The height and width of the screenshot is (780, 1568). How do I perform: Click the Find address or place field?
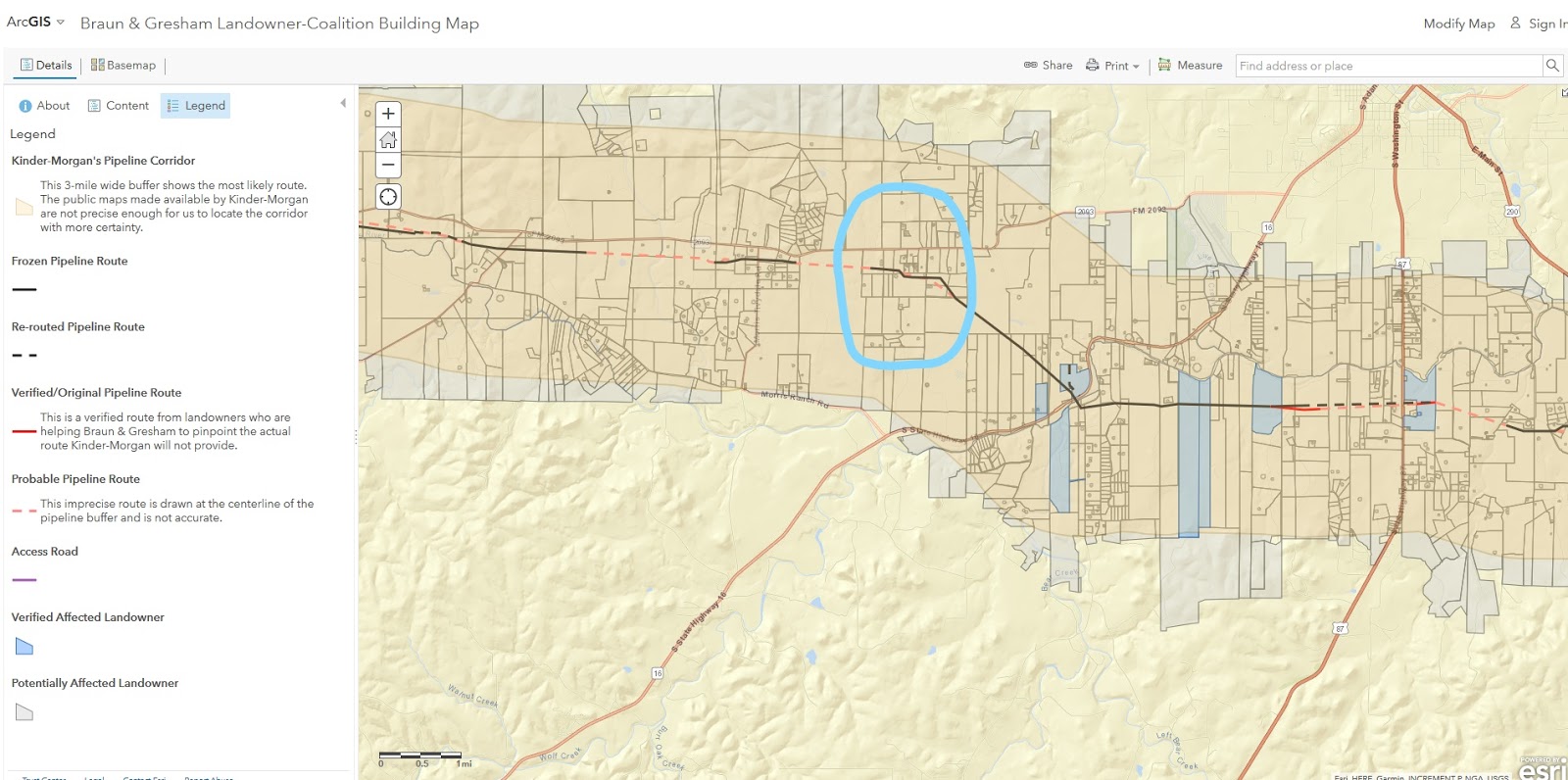coord(1389,66)
